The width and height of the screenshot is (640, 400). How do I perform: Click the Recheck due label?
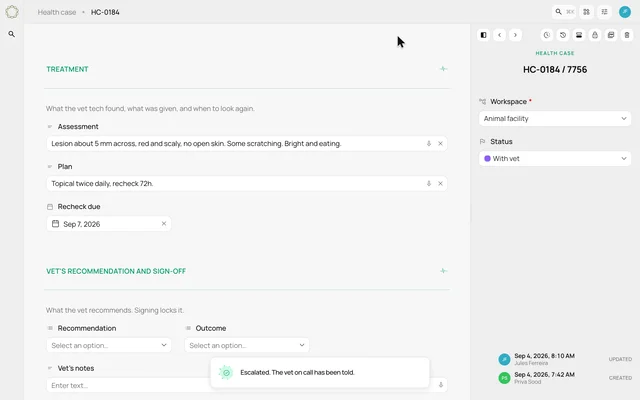[79, 207]
